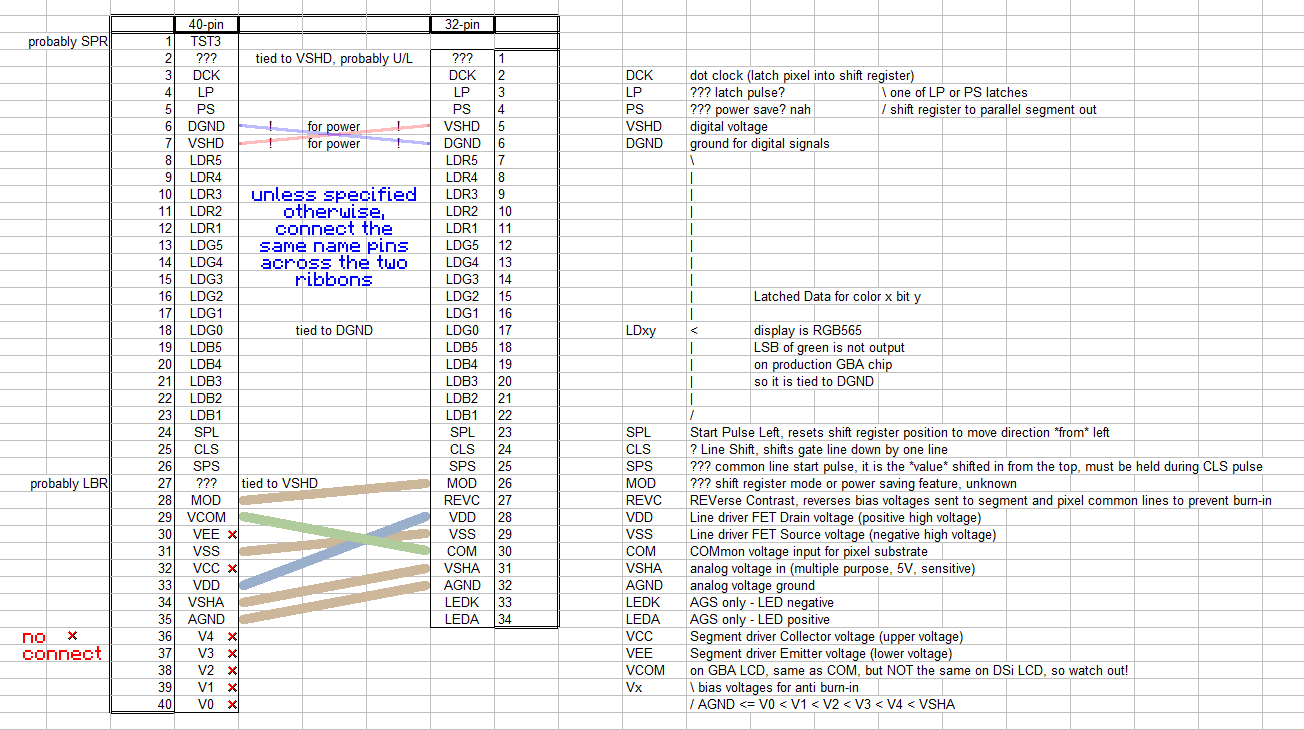Image resolution: width=1304 pixels, height=730 pixels.
Task: Click the 'probably LBR' annotation cell
Action: click(68, 483)
